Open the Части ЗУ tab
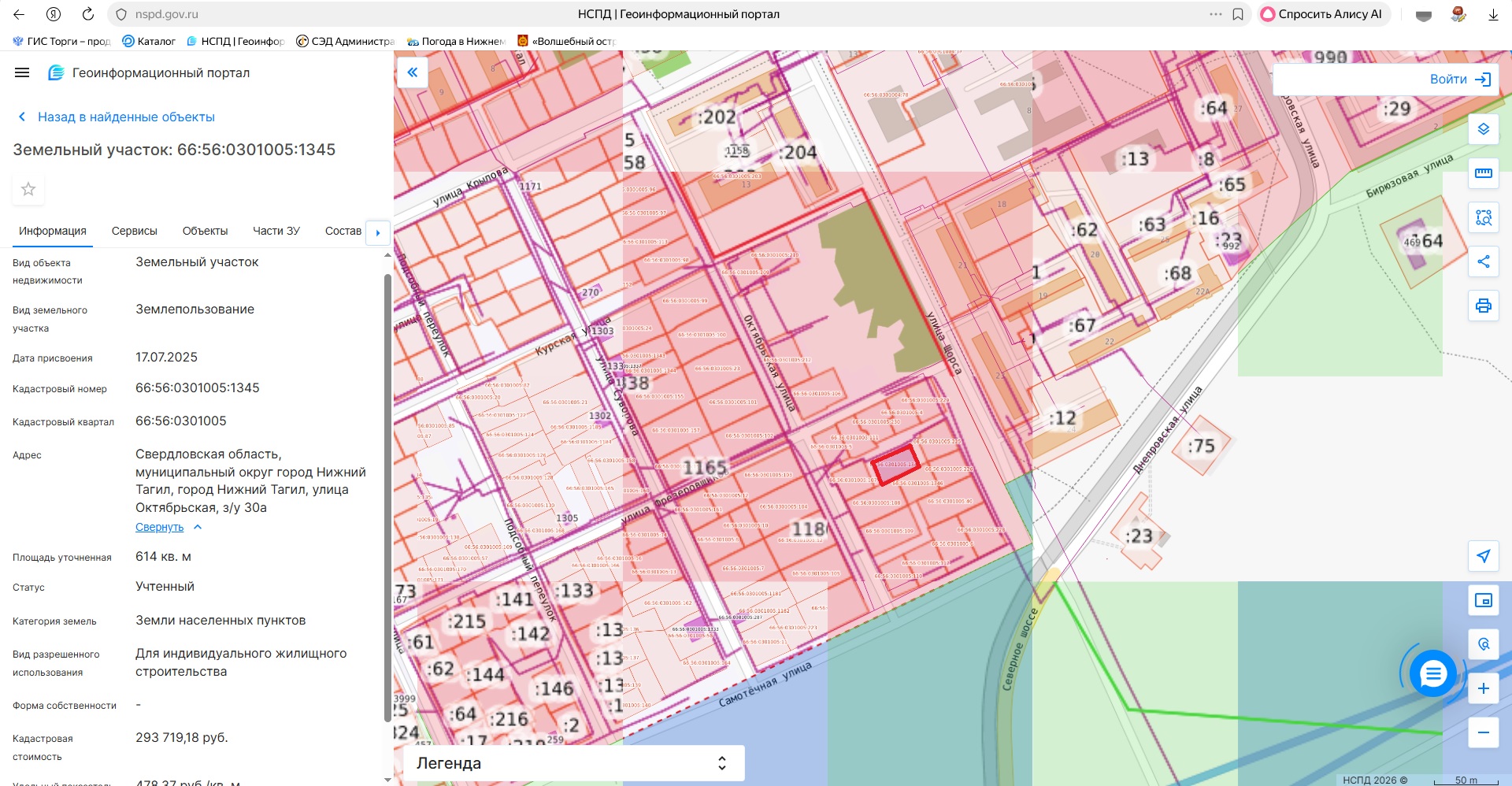1512x786 pixels. click(276, 231)
